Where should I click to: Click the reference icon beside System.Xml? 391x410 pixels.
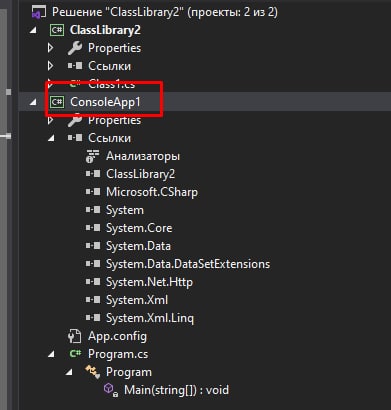(93, 300)
